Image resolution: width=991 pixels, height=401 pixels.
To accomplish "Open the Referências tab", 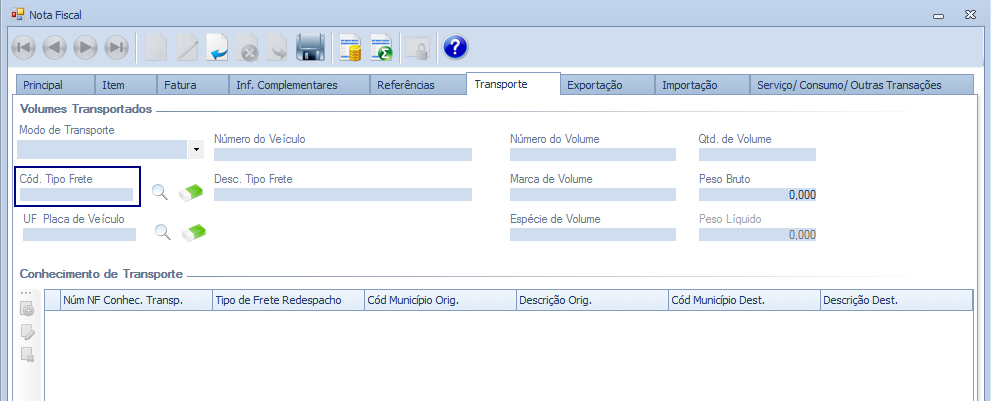I will [x=418, y=85].
